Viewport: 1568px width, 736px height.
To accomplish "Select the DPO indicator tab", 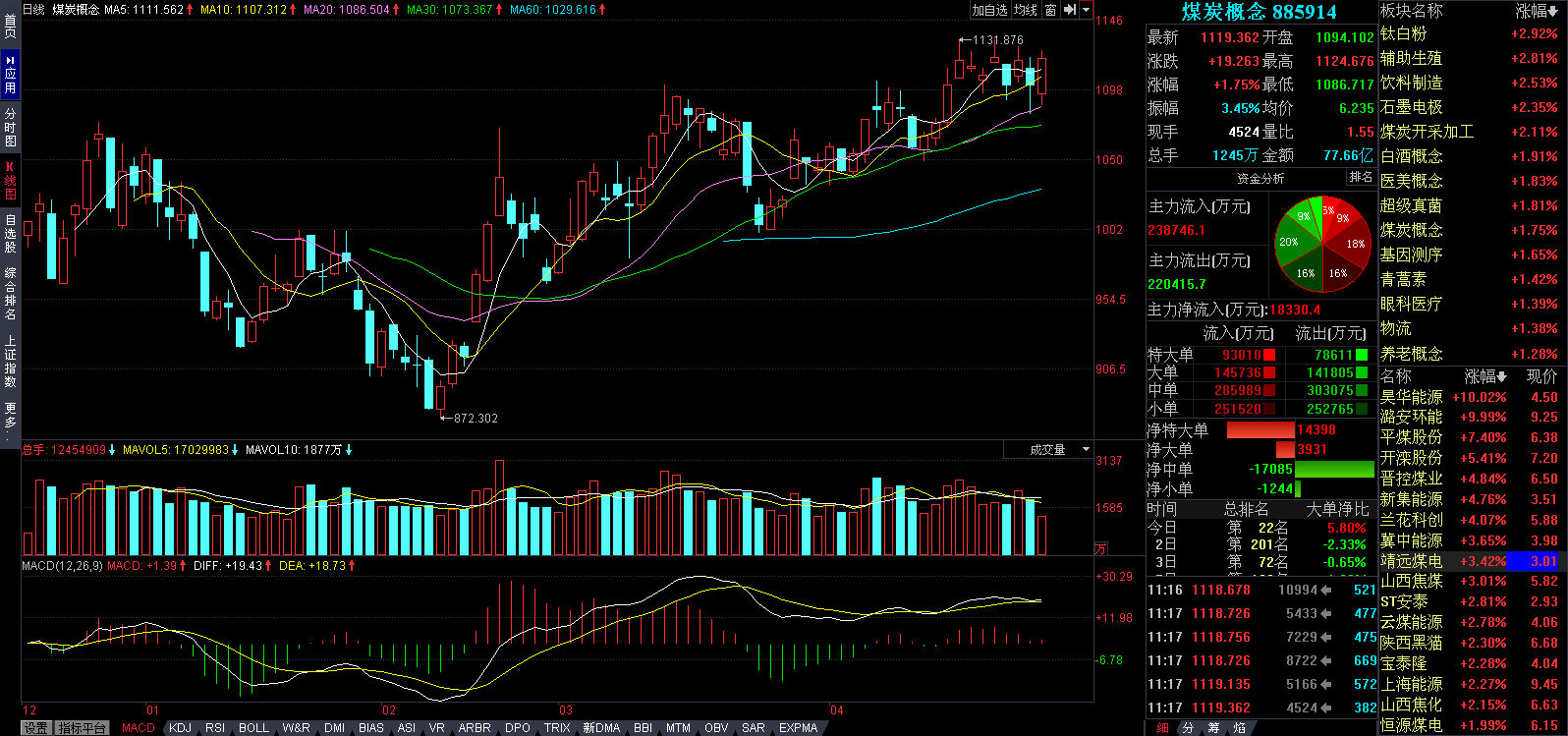I will (x=517, y=728).
